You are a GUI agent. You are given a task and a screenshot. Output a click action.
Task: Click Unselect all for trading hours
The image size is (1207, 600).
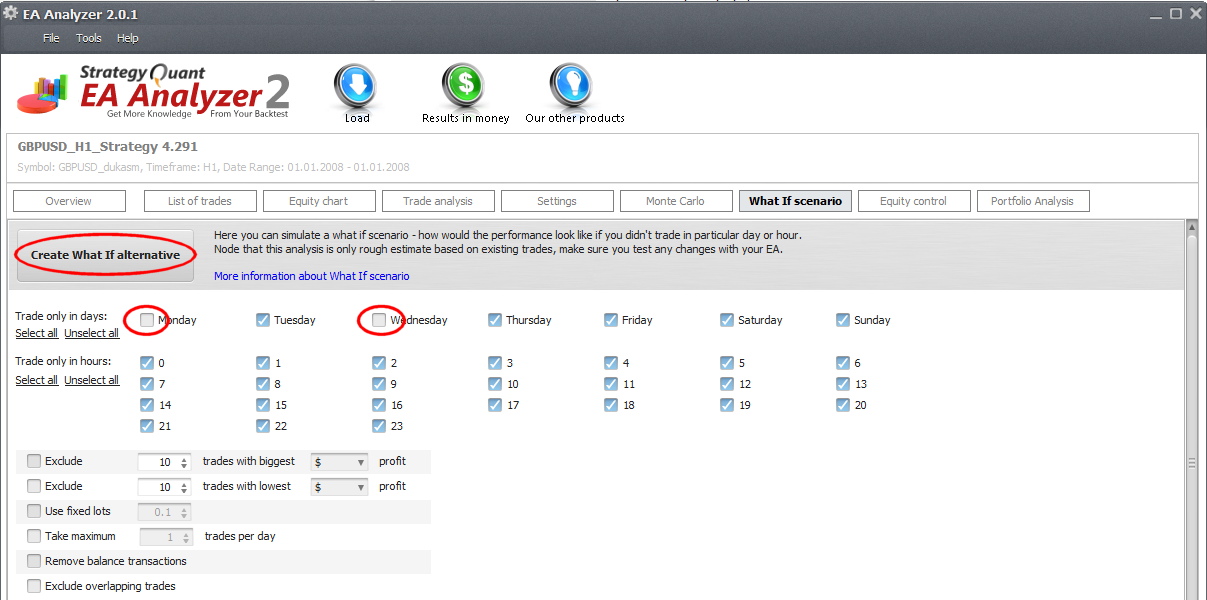(x=92, y=380)
